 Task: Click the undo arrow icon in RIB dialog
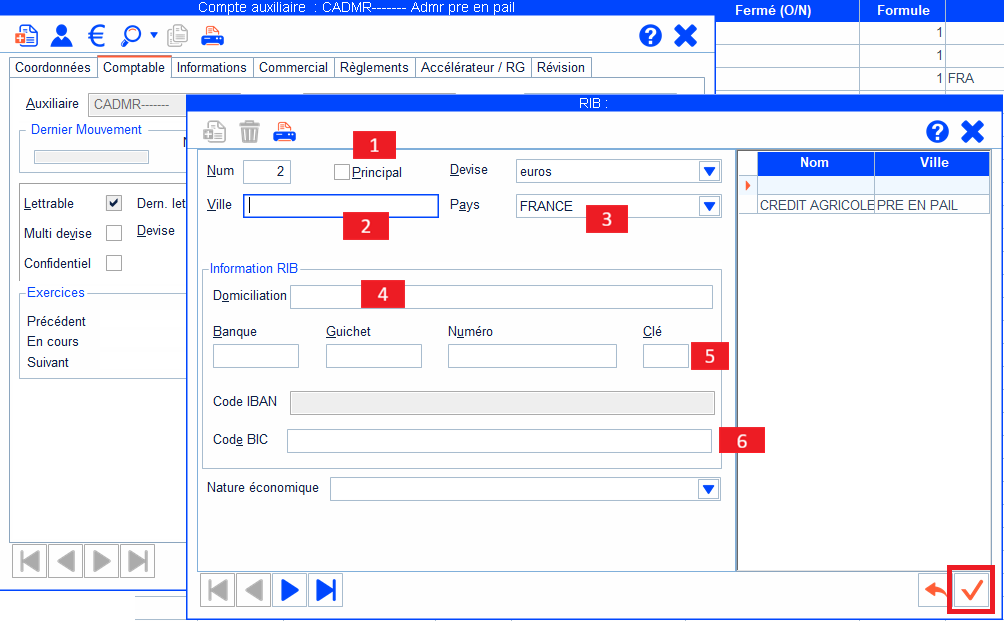[x=935, y=590]
